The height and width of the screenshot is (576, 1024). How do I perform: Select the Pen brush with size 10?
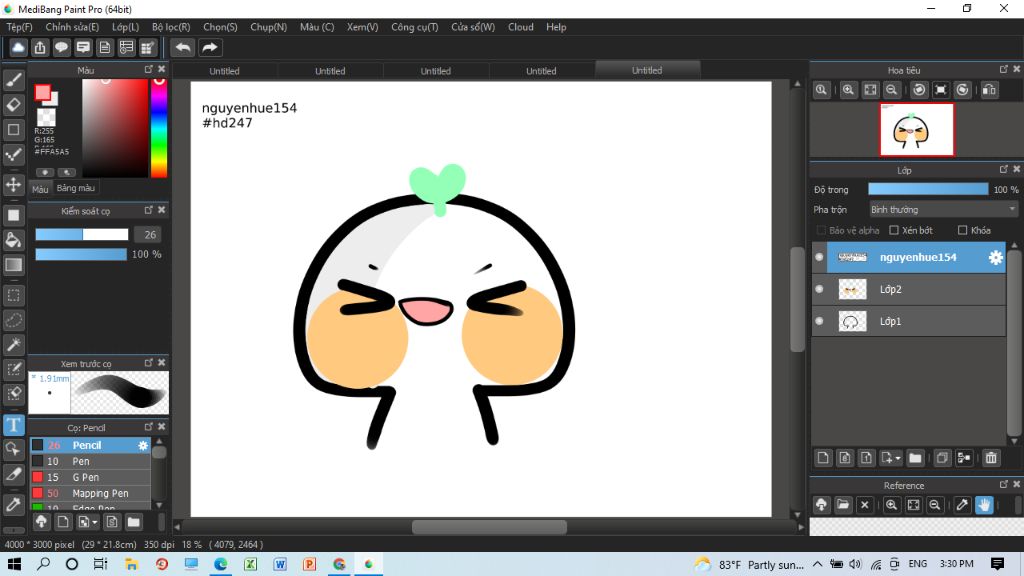coord(90,461)
